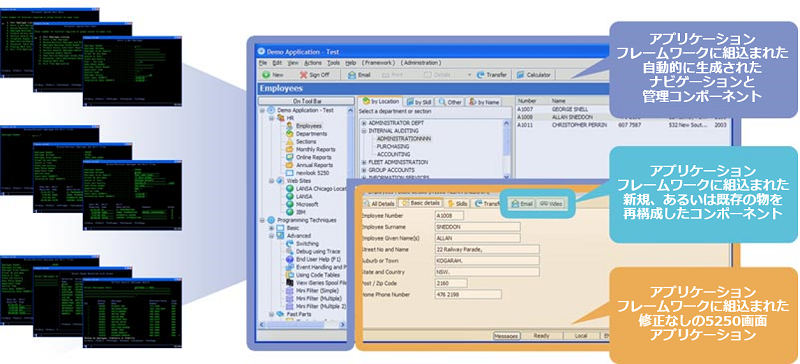The image size is (800, 364).
Task: Click the Employee Surname input field
Action: [x=477, y=227]
